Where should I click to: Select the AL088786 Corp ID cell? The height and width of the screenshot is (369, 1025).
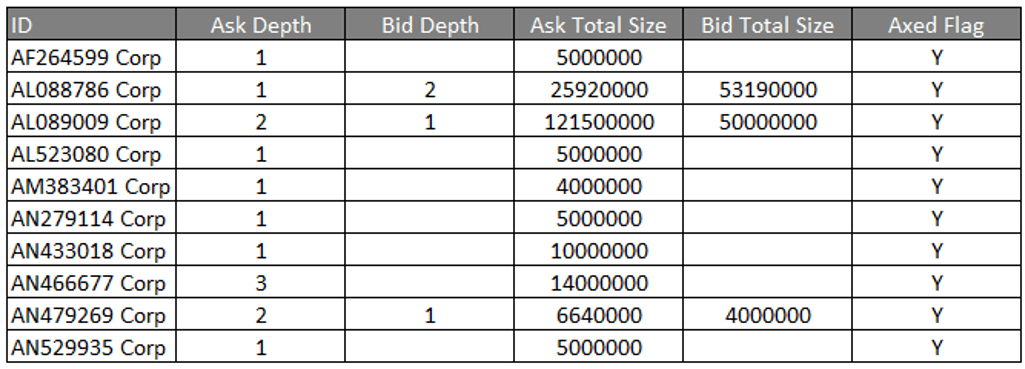point(92,90)
